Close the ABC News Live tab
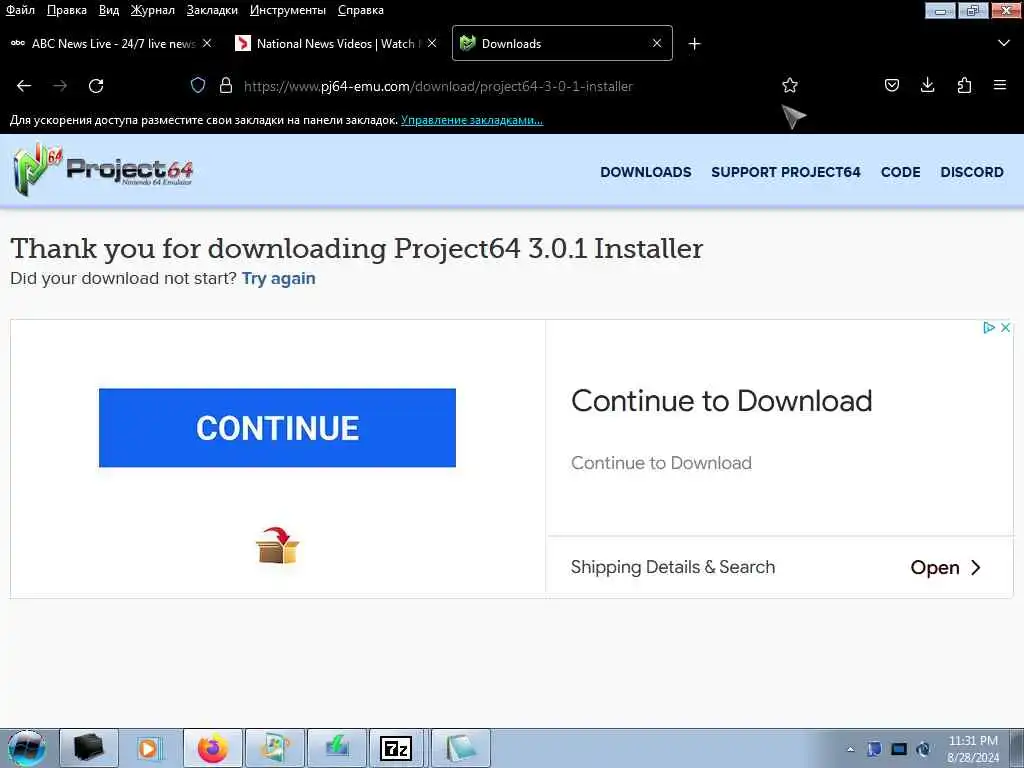The width and height of the screenshot is (1024, 768). [x=207, y=43]
